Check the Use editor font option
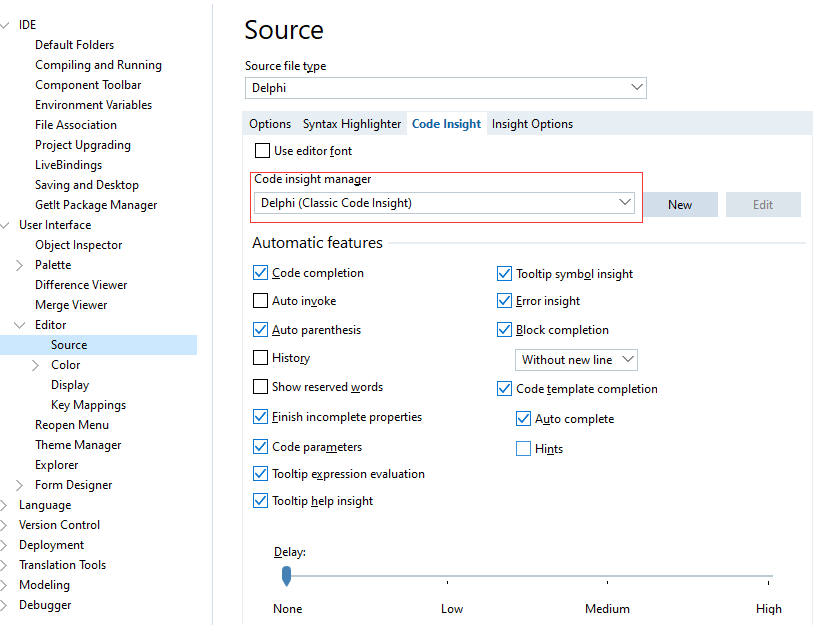 point(263,151)
